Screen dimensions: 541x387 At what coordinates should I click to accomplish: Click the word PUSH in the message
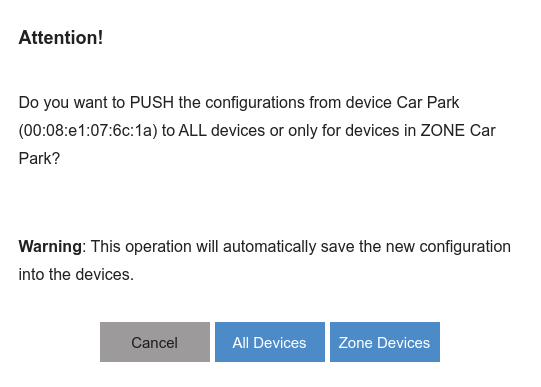[x=152, y=102]
